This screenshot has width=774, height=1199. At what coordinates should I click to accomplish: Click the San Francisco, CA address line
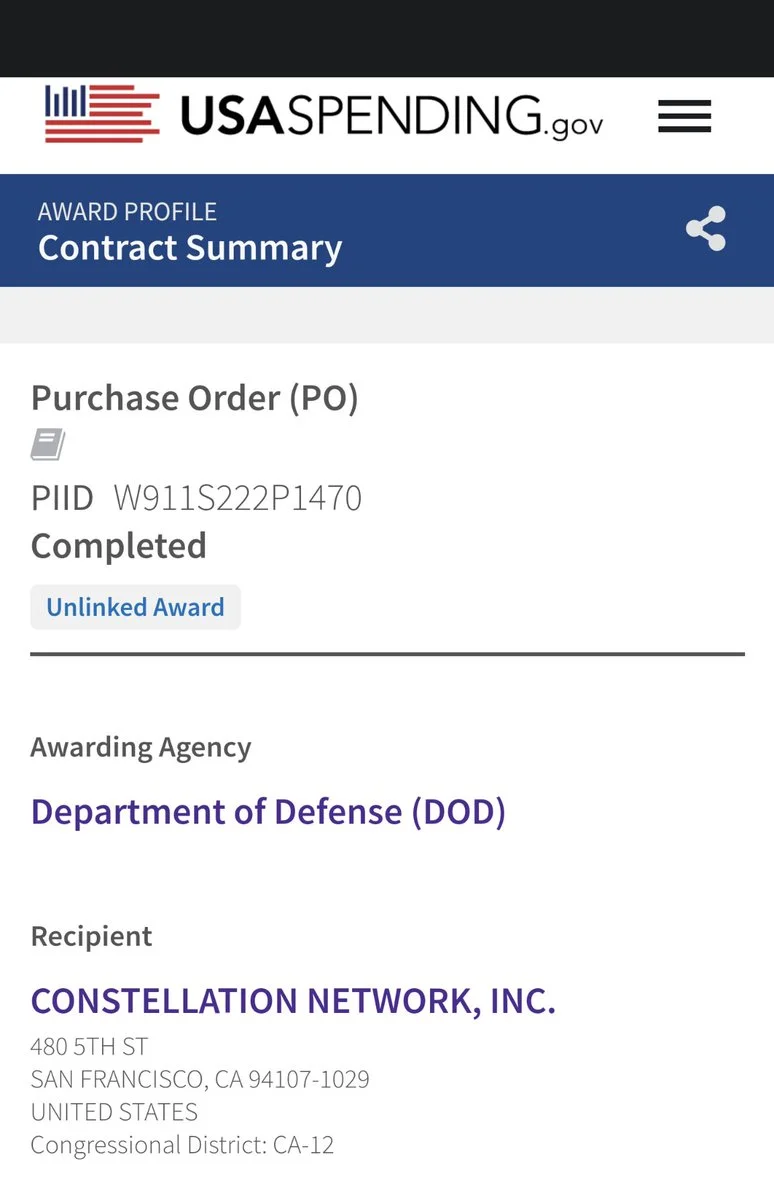click(200, 1080)
